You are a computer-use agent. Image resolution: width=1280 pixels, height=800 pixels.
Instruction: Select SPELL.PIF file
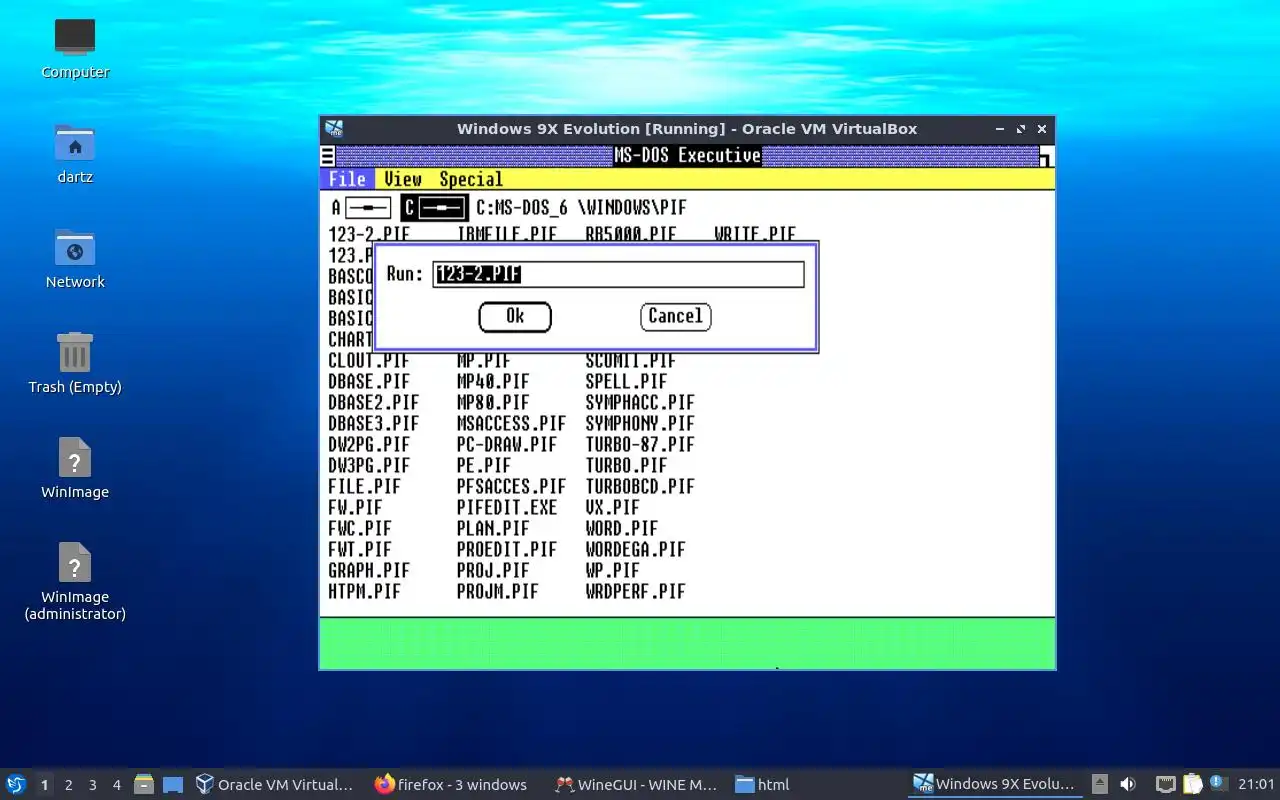(x=626, y=381)
